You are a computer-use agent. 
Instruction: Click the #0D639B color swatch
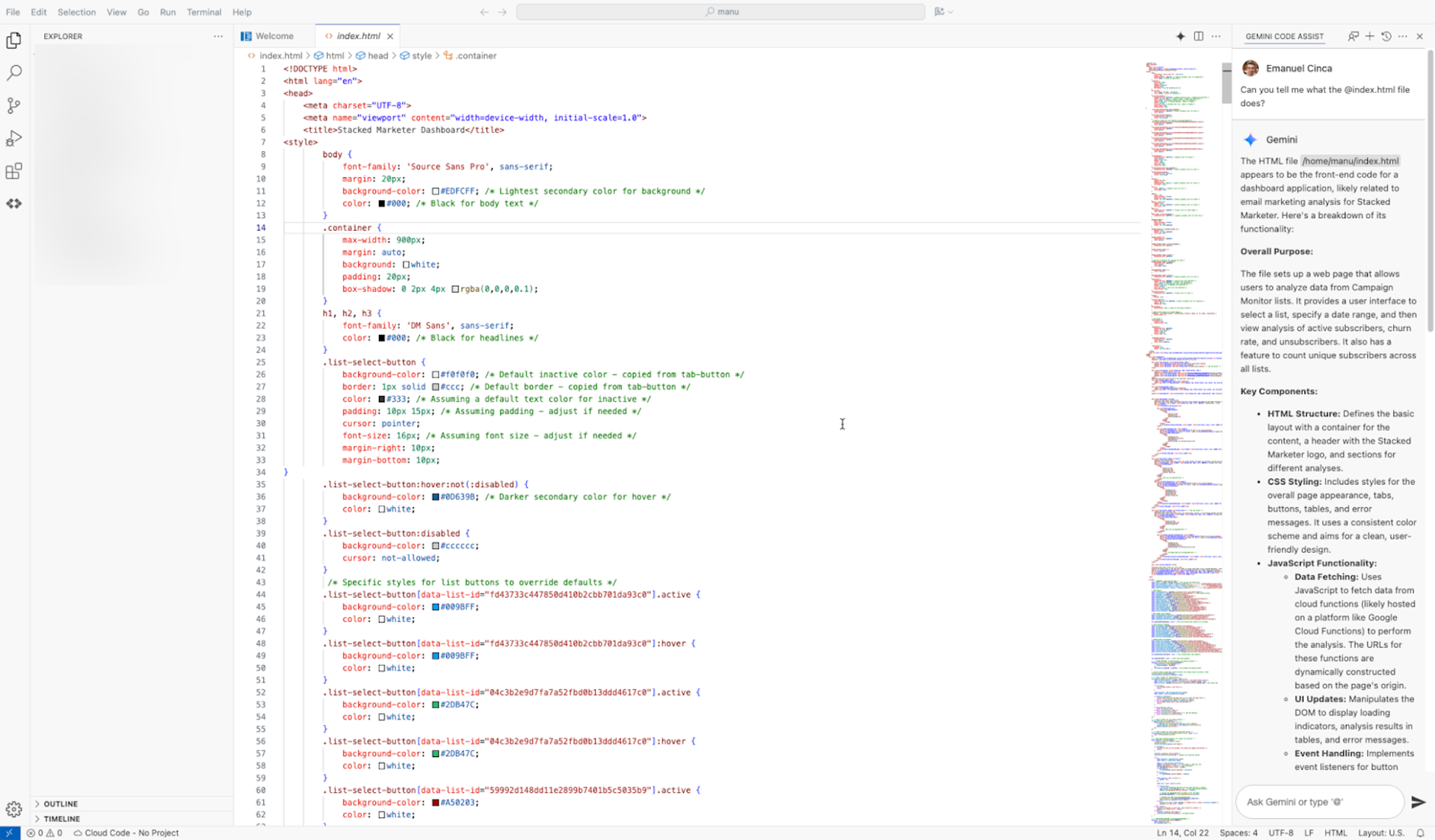[436, 497]
